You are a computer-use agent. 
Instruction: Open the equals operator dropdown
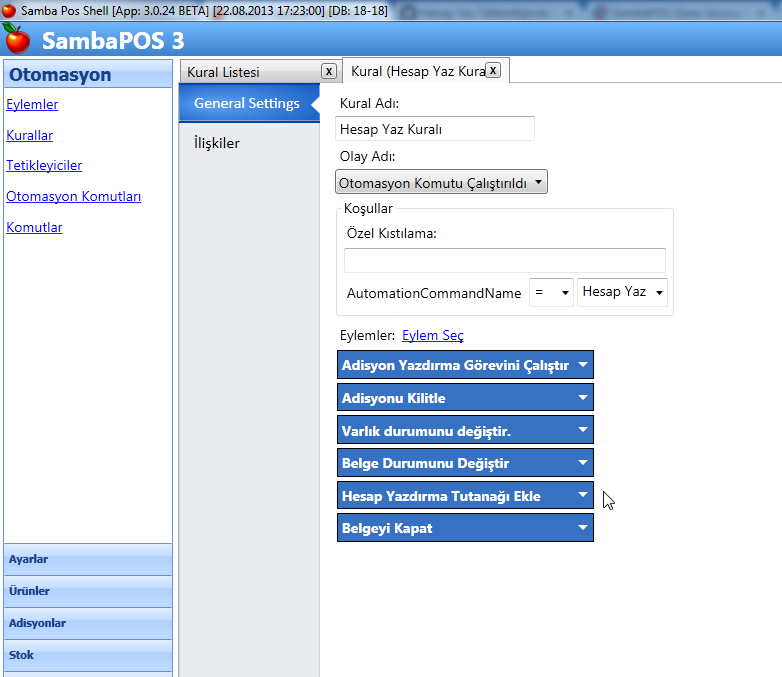[551, 292]
